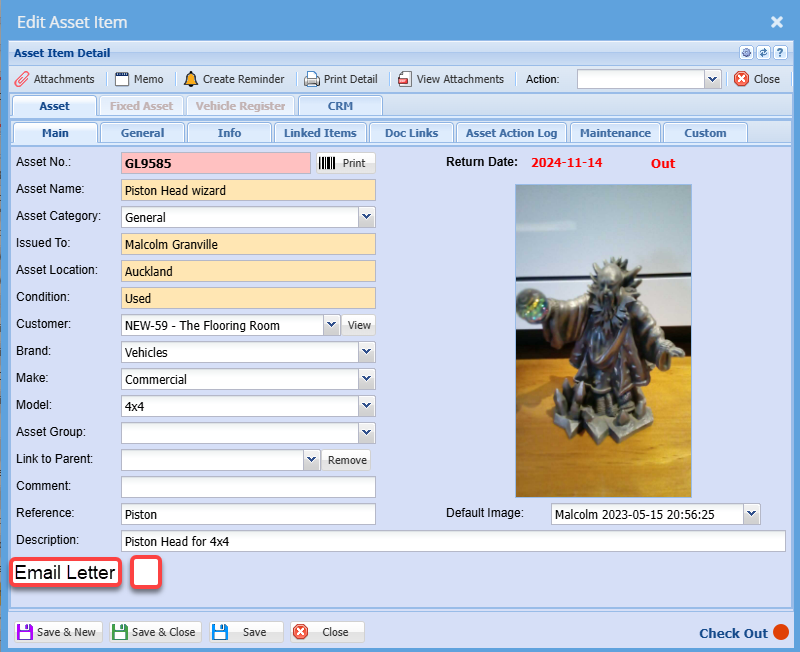Viewport: 800px width, 652px height.
Task: Click Remove next to Link to Parent
Action: (x=347, y=460)
